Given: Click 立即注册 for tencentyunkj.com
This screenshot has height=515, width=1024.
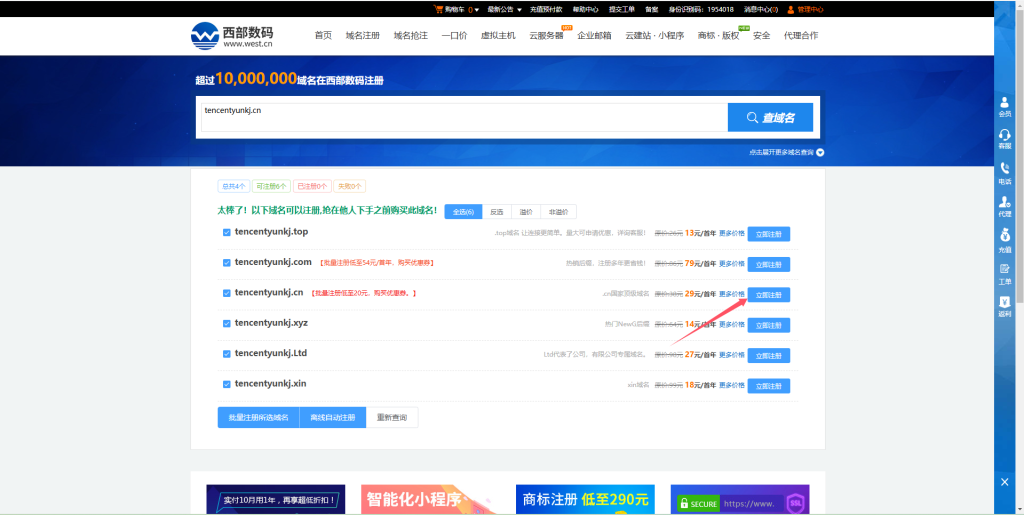Looking at the screenshot, I should click(769, 264).
